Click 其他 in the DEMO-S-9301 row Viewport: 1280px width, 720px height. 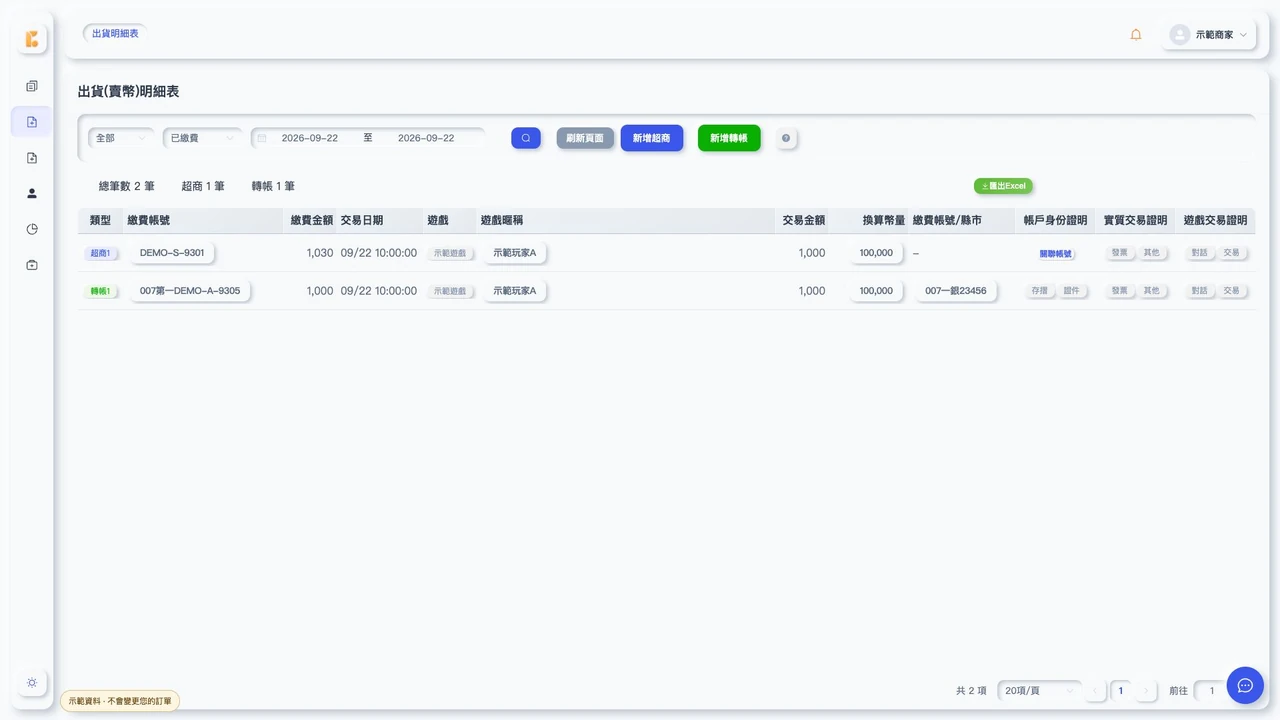coord(1152,253)
